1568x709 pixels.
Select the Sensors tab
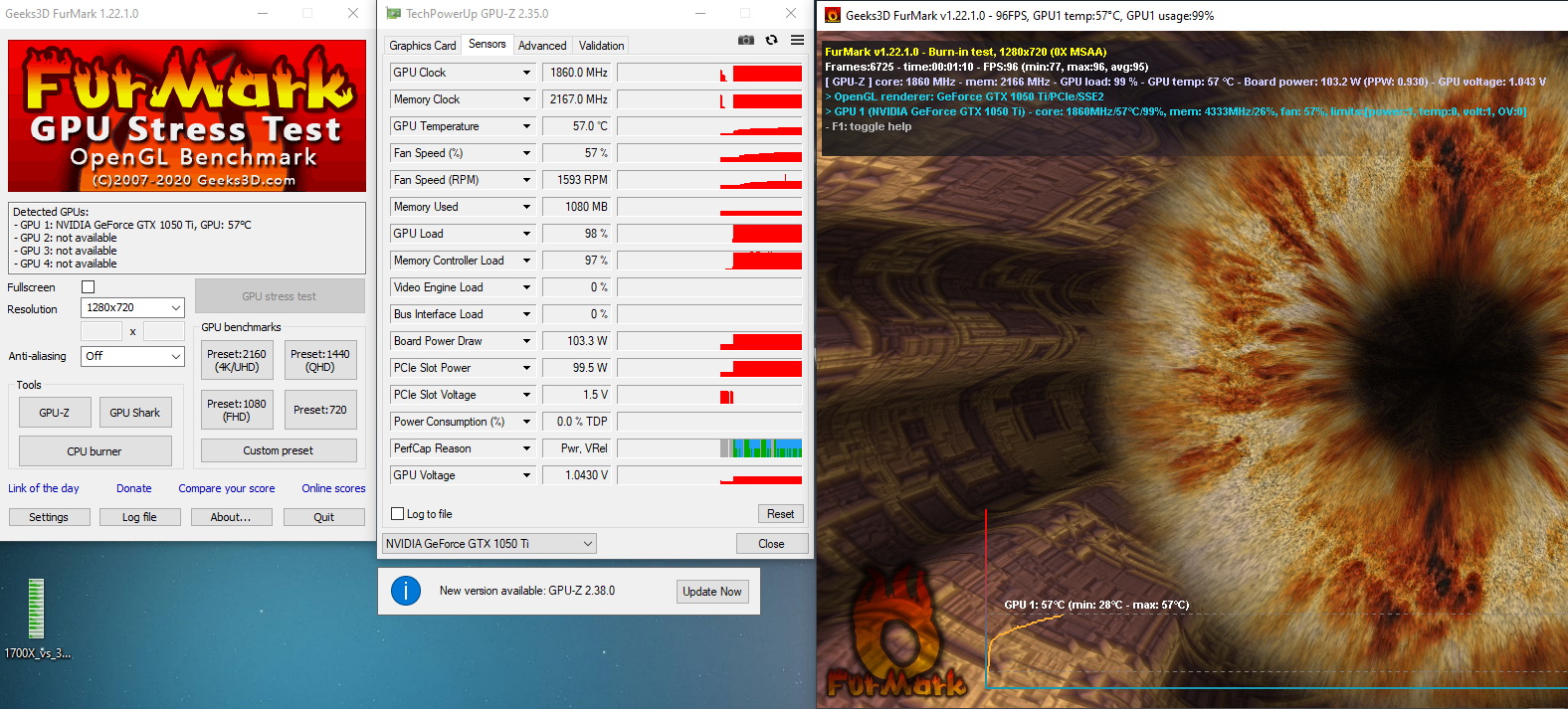point(488,44)
